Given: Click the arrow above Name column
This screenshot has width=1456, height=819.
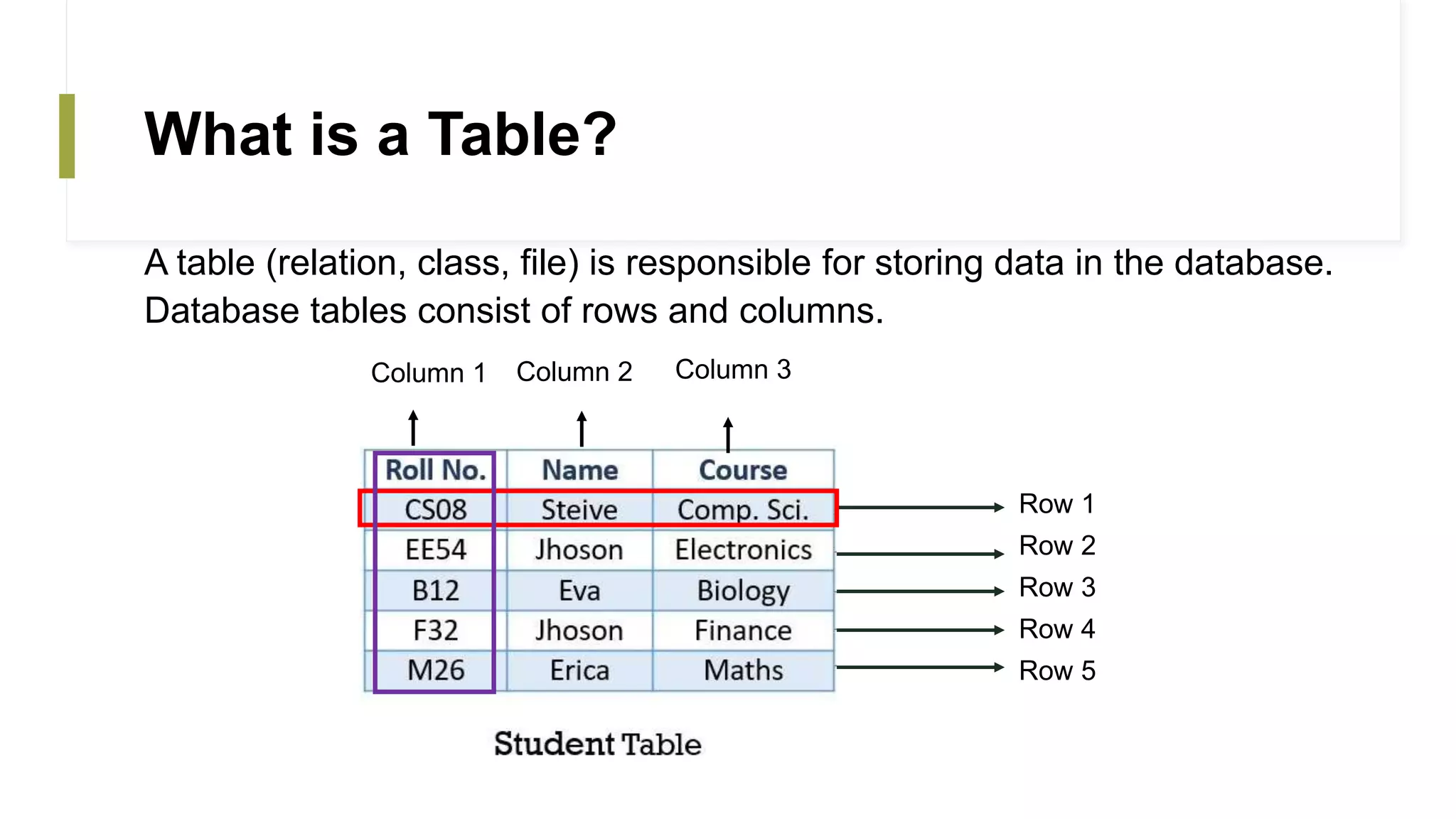Looking at the screenshot, I should (582, 429).
